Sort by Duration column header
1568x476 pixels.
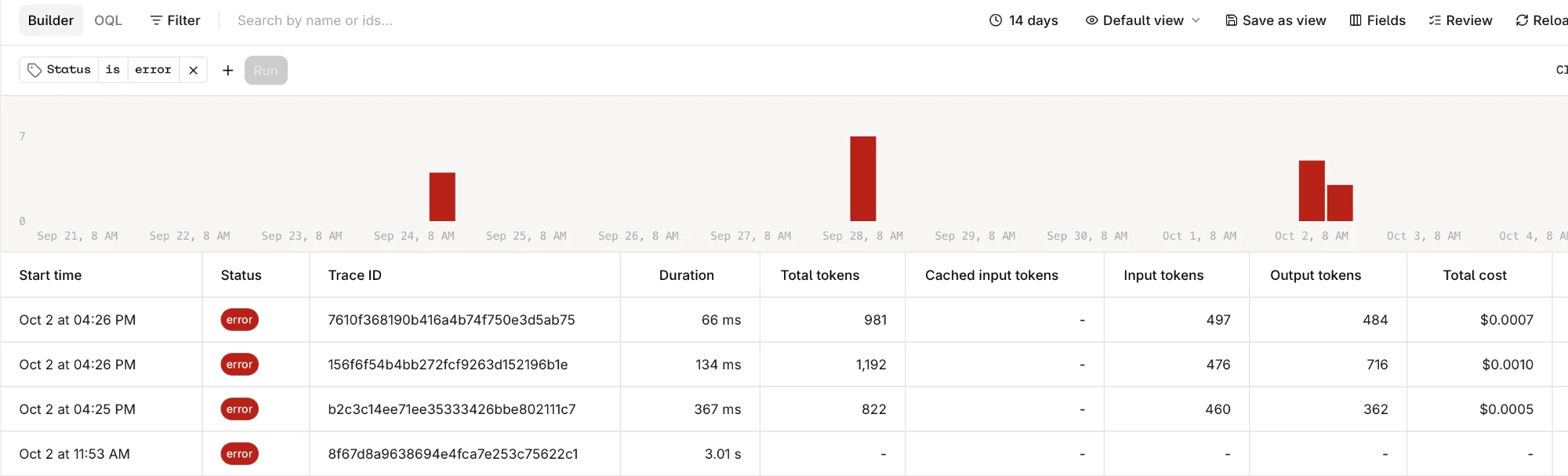click(x=686, y=275)
